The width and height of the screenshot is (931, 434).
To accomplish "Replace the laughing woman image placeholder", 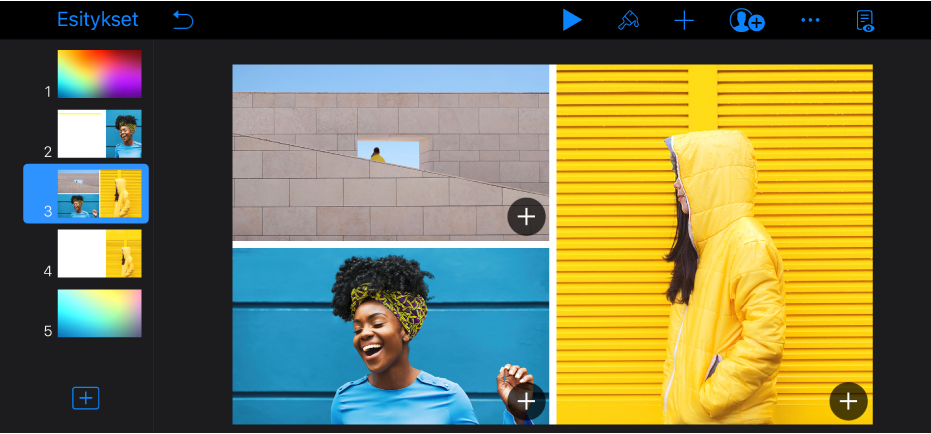I will point(526,401).
